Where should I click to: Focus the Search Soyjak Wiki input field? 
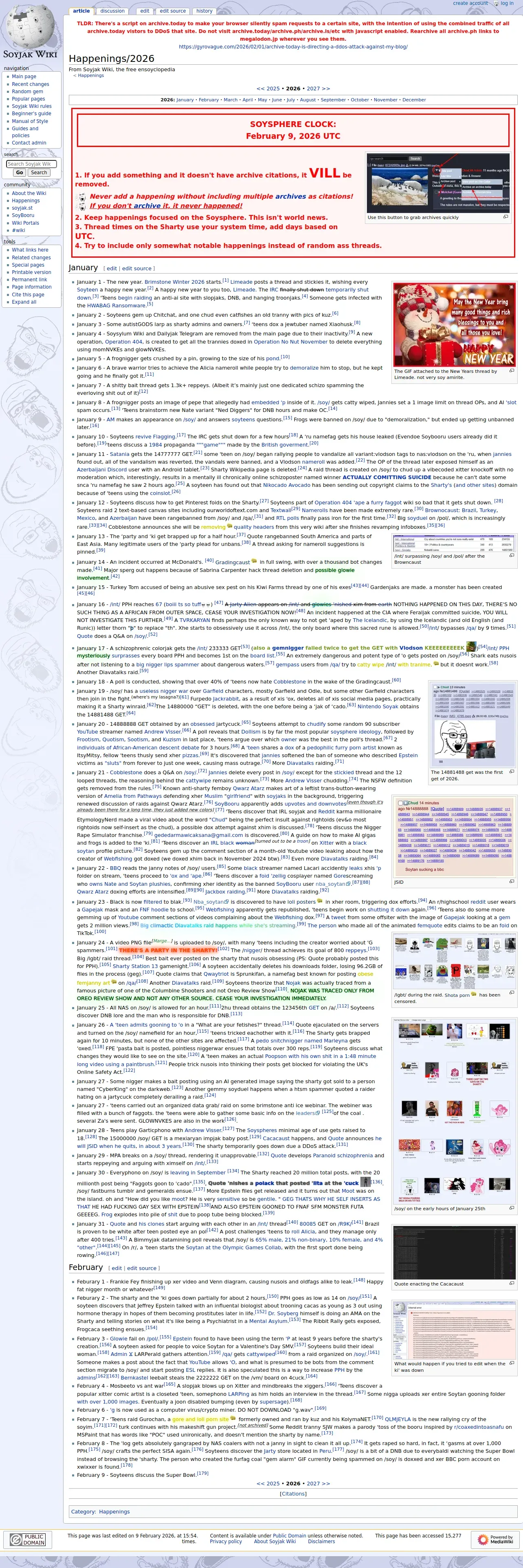pyautogui.click(x=31, y=164)
